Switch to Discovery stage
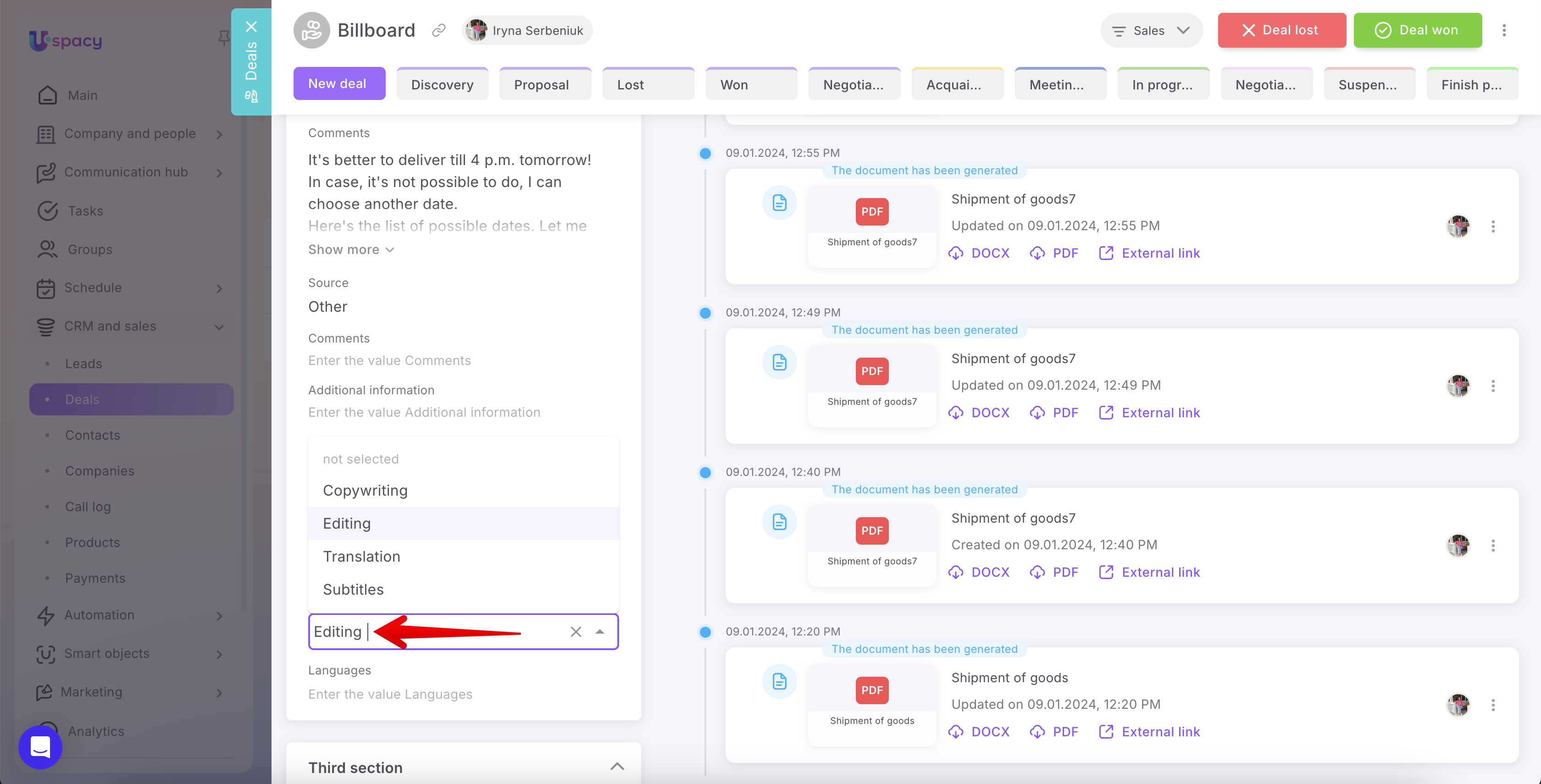This screenshot has height=784, width=1541. tap(442, 84)
